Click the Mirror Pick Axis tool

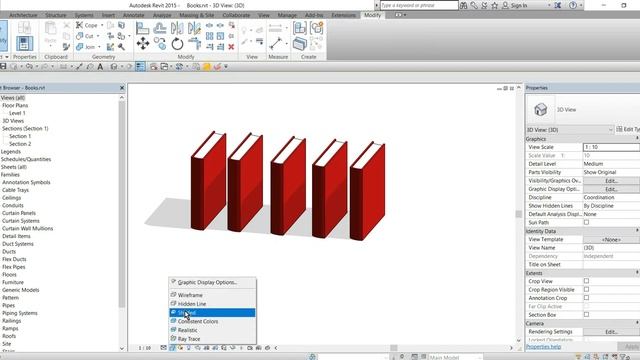[177, 28]
